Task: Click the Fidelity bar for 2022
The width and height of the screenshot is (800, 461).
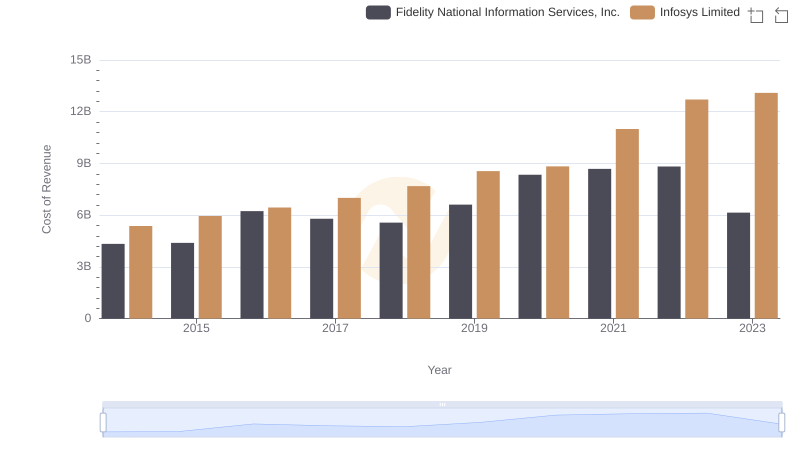Action: [669, 243]
